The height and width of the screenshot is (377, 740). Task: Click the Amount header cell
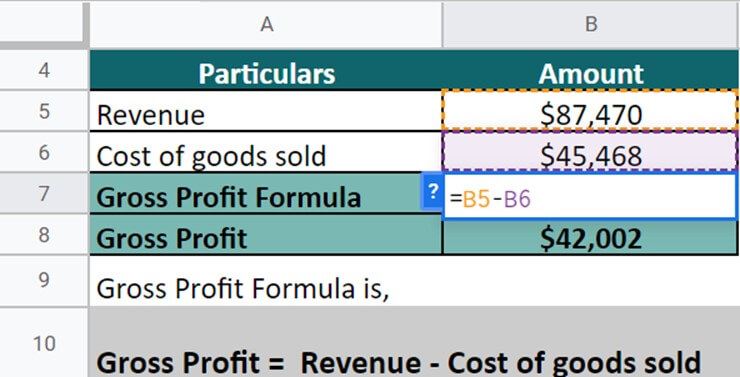pyautogui.click(x=591, y=70)
